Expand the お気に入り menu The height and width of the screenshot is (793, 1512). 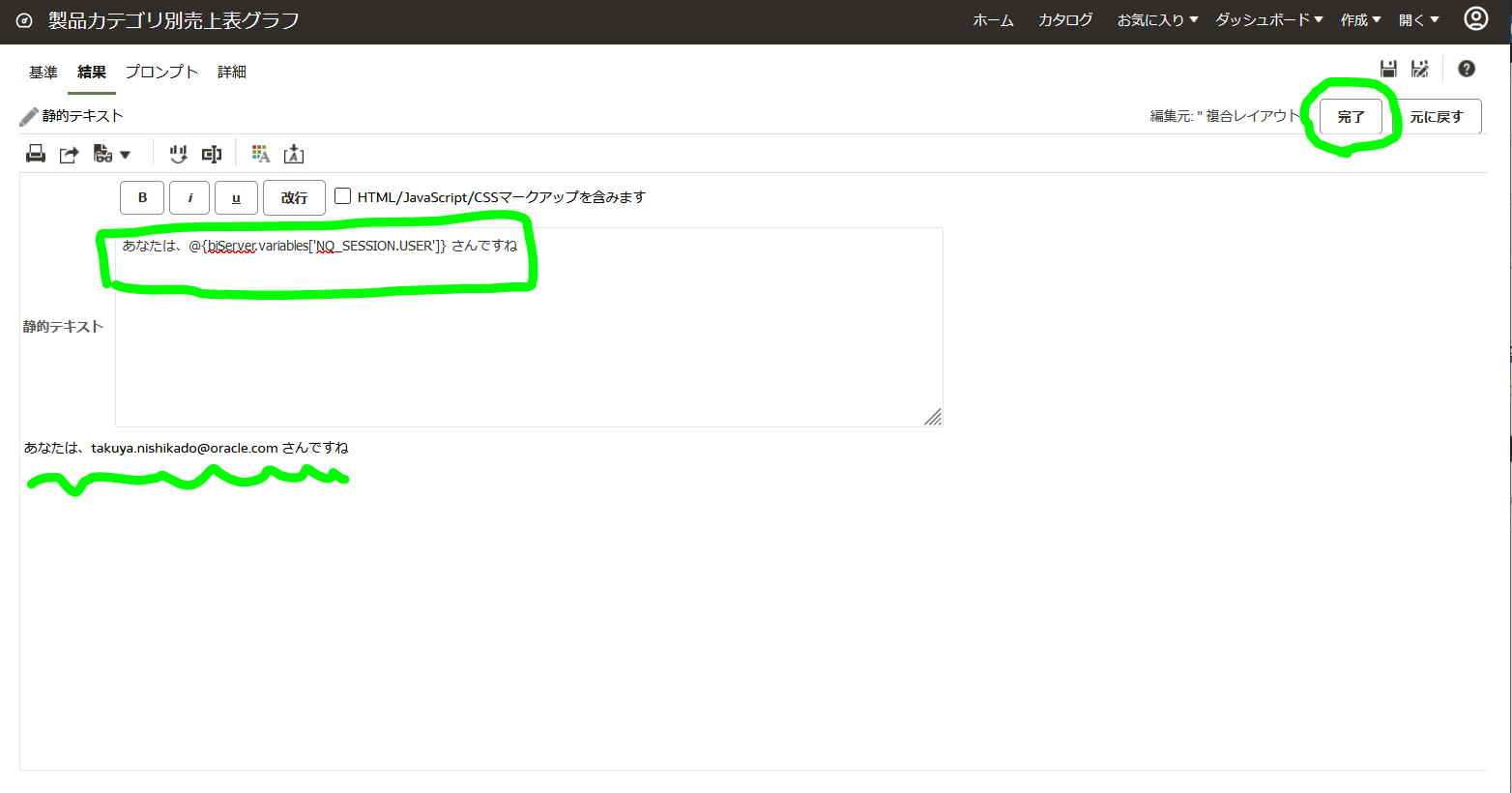(1157, 19)
